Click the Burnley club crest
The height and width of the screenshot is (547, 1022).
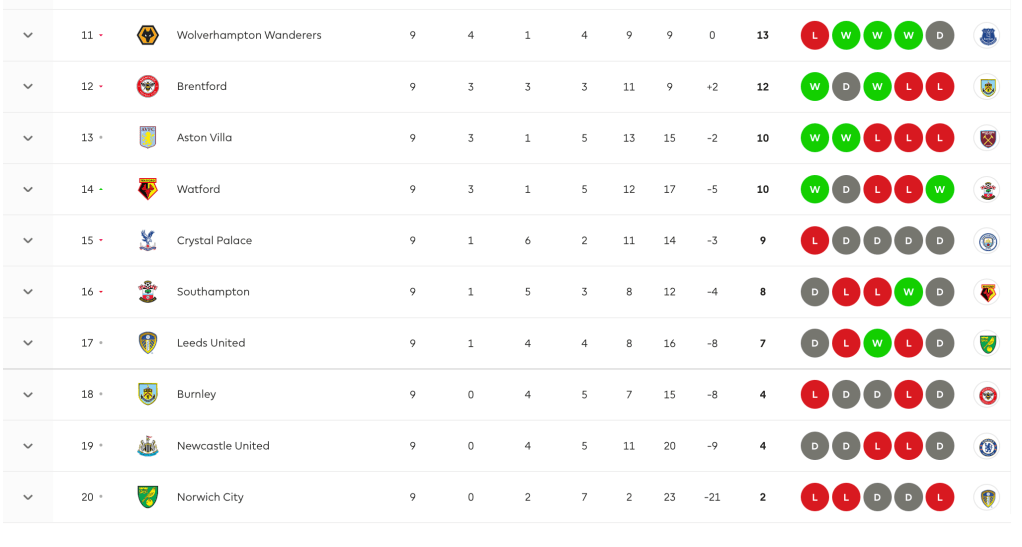click(148, 395)
